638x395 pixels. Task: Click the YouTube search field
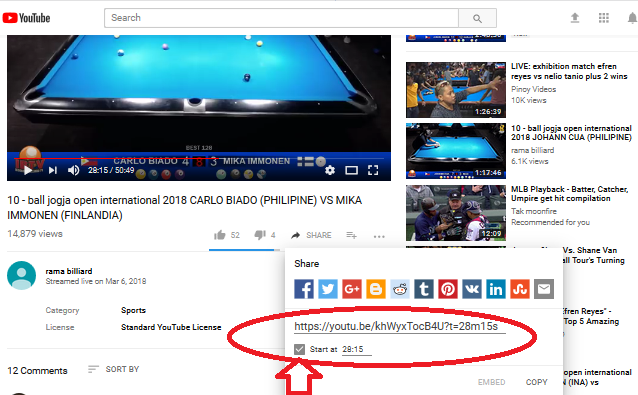point(281,18)
